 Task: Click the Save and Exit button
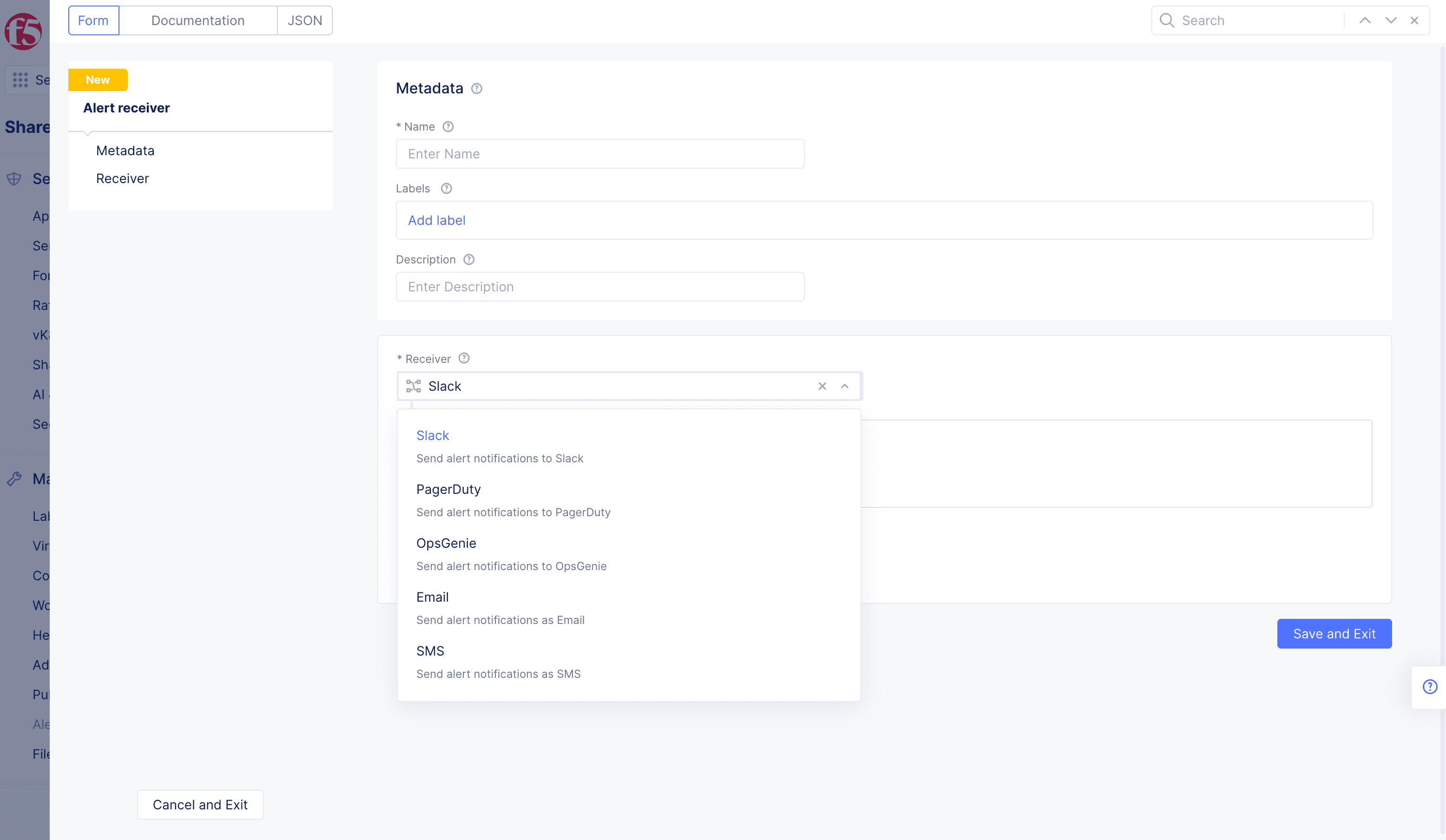point(1334,633)
